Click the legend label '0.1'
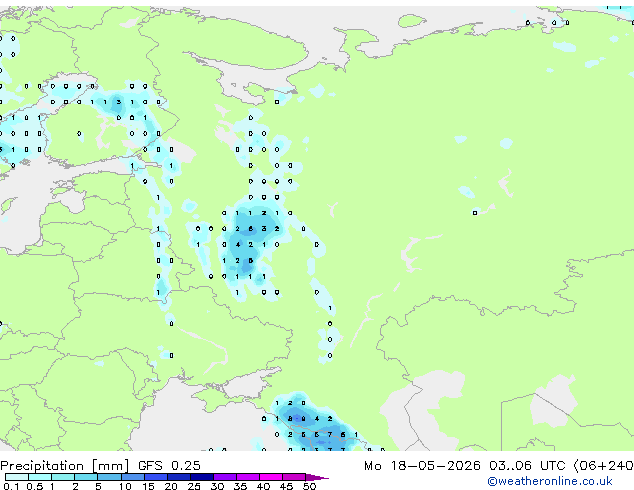This screenshot has width=634, height=490. pos(11,486)
